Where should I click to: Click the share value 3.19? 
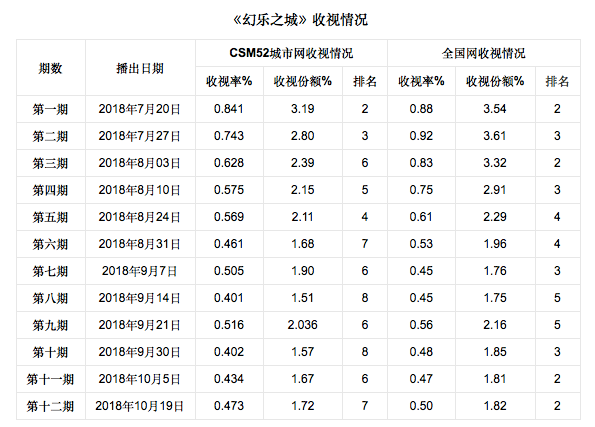pyautogui.click(x=302, y=109)
